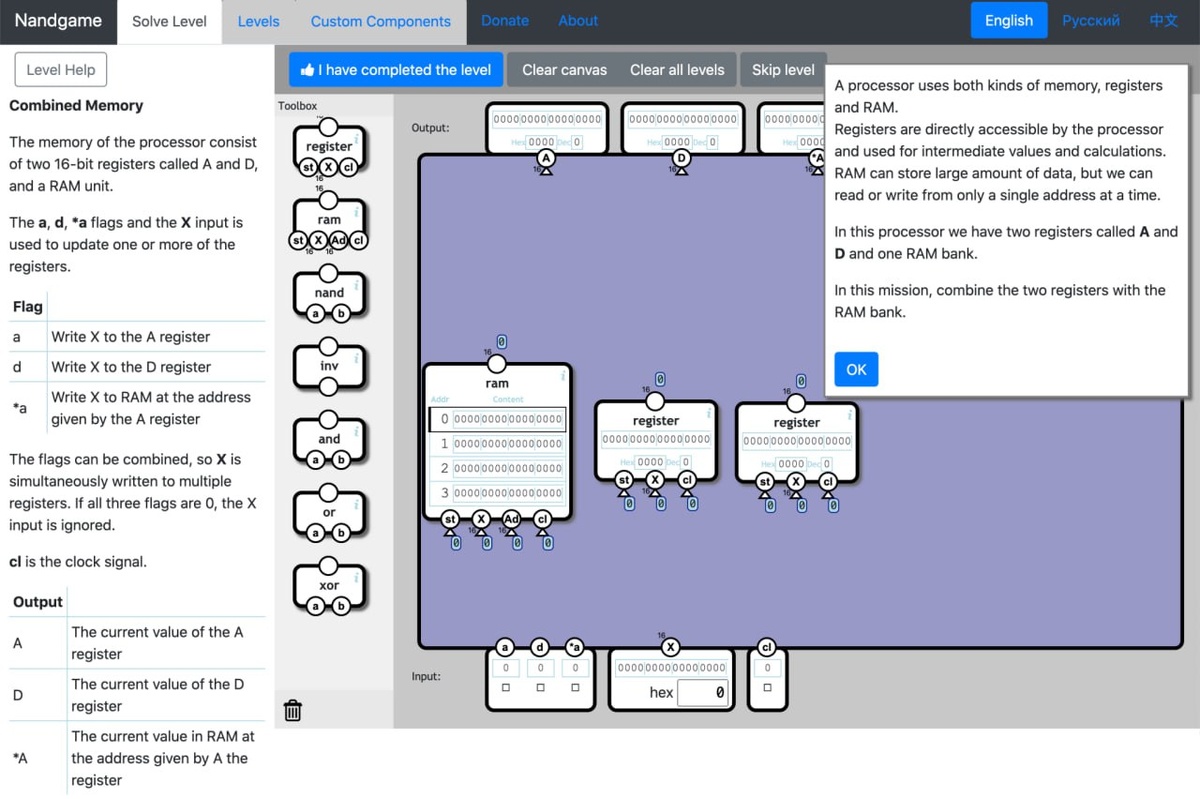Click the trash can icon below the Toolbox
This screenshot has height=799, width=1200.
pos(293,710)
